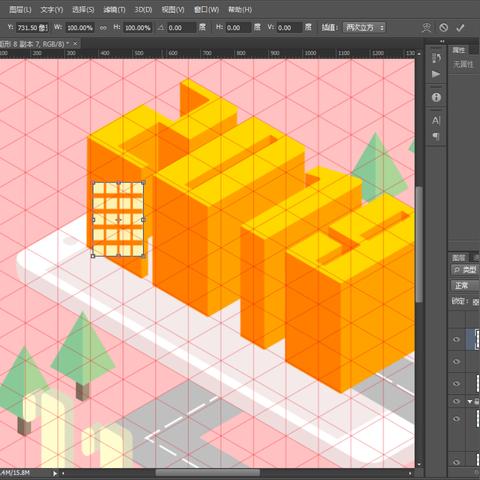Click the H scale field 100.00%
The width and height of the screenshot is (480, 480).
[x=138, y=28]
